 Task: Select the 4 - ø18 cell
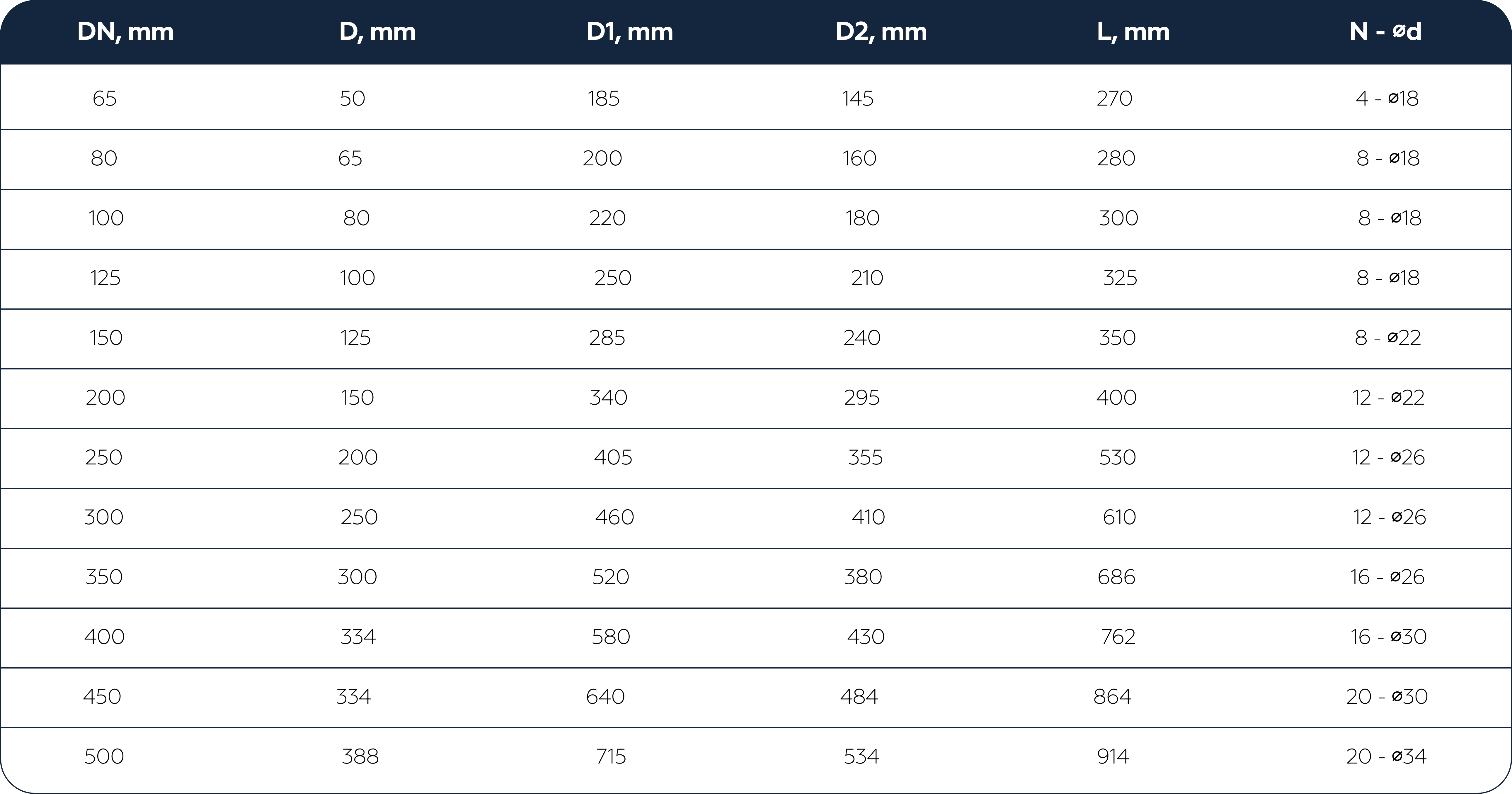[1387, 98]
